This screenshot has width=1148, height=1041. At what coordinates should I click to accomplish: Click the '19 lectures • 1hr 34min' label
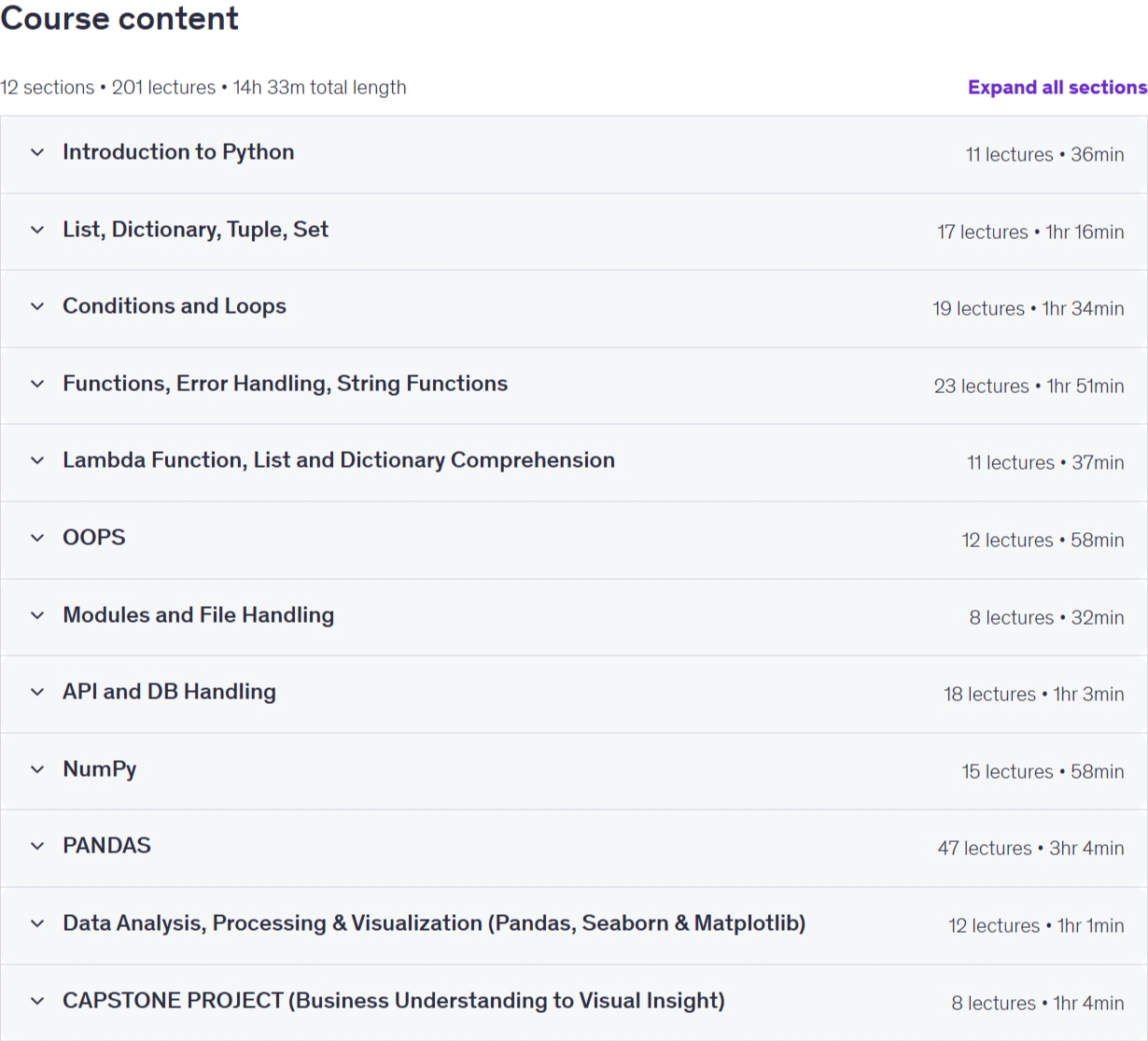[1028, 309]
